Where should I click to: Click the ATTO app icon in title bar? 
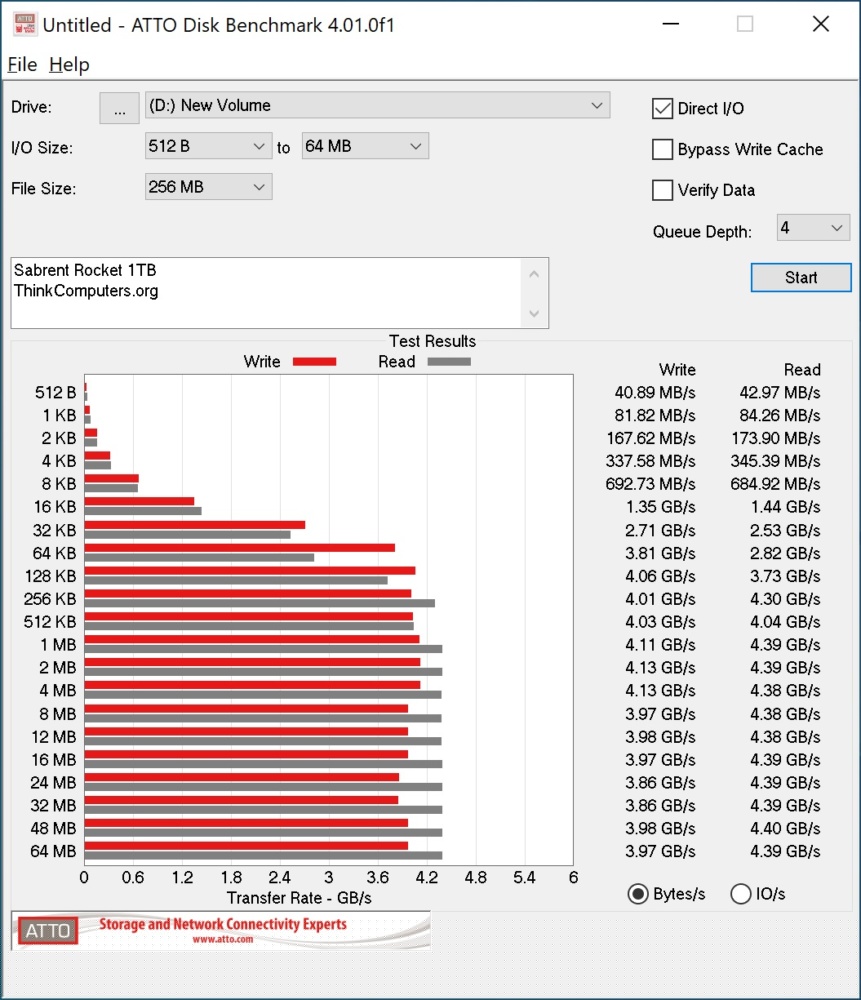click(x=25, y=24)
